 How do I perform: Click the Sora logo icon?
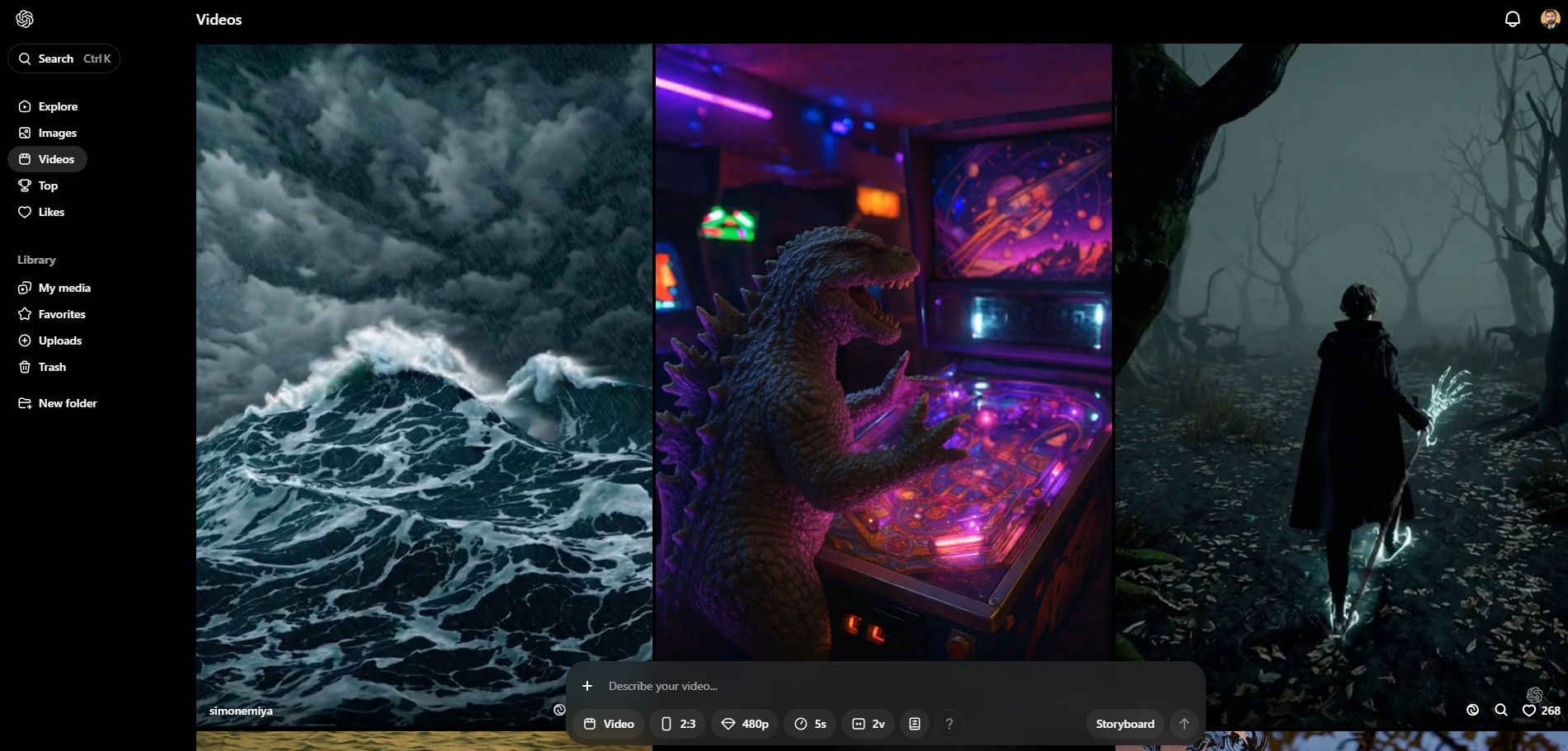[x=25, y=19]
